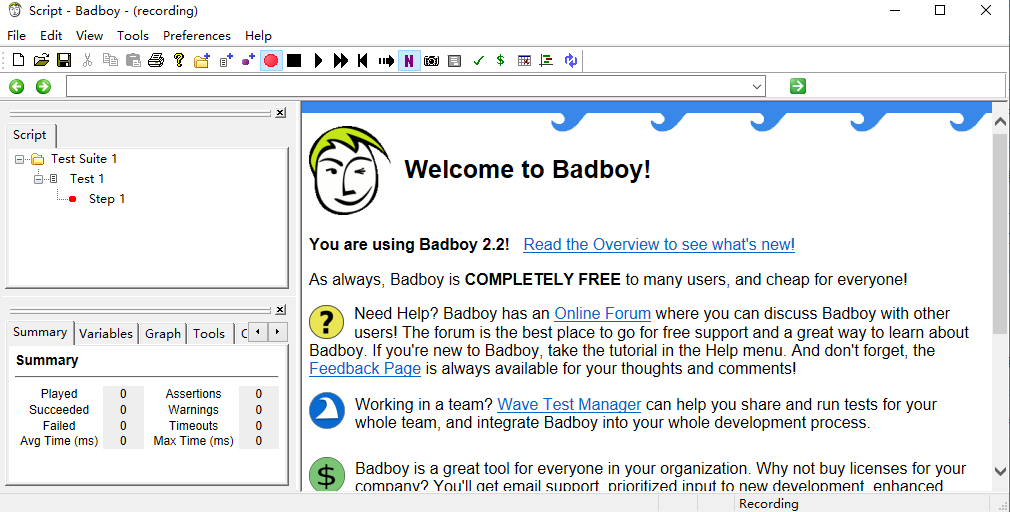The image size is (1010, 512).
Task: Go back with the green left arrow
Action: [x=17, y=86]
